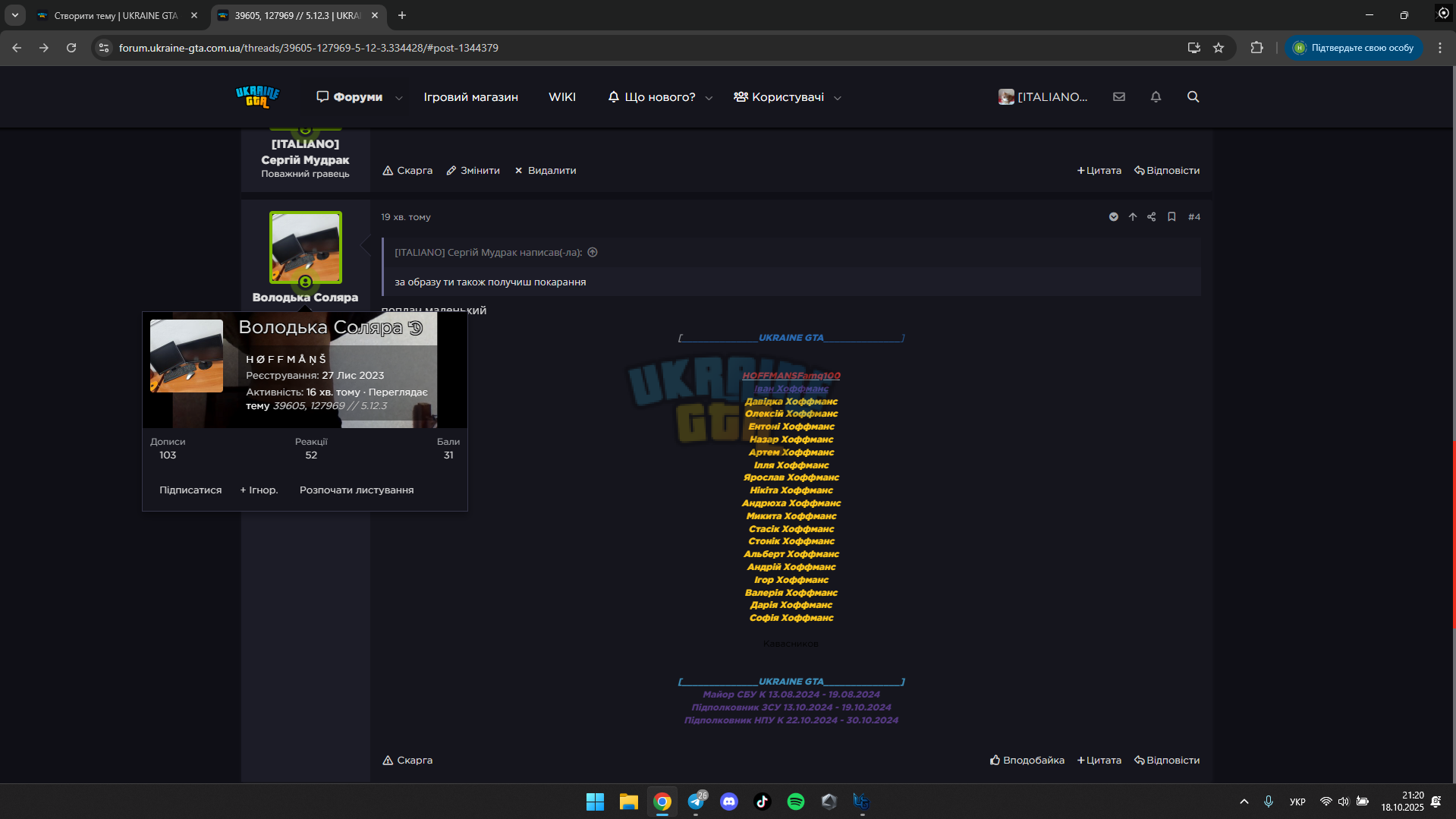This screenshot has height=819, width=1456.
Task: Open TikTok from the taskbar
Action: [x=763, y=802]
